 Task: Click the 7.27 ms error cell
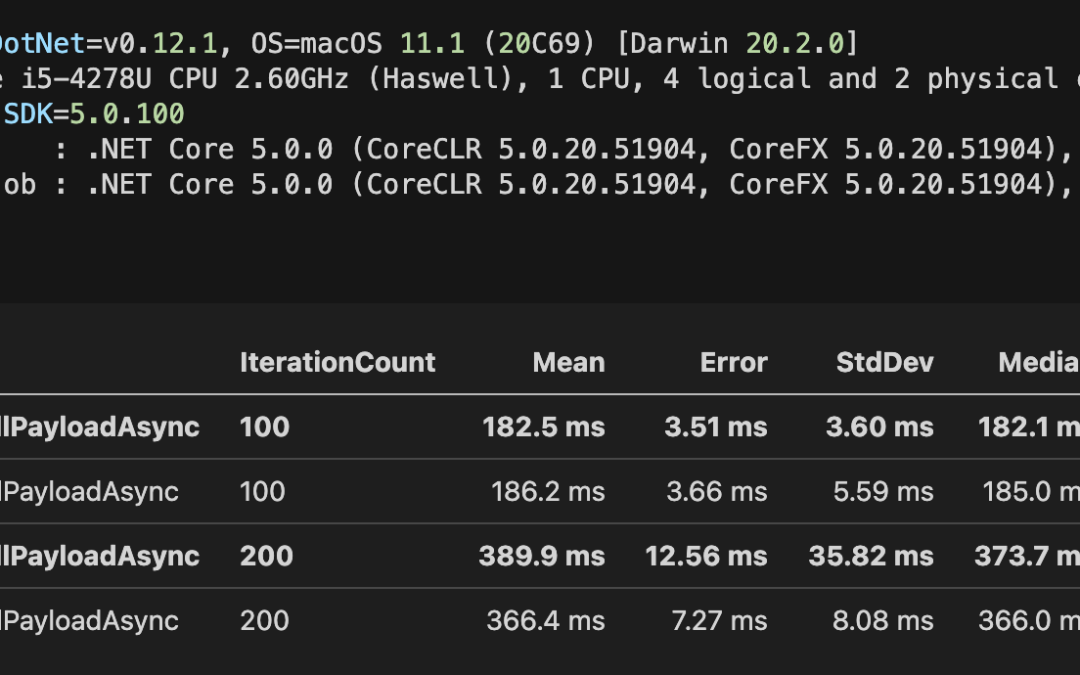(x=719, y=620)
